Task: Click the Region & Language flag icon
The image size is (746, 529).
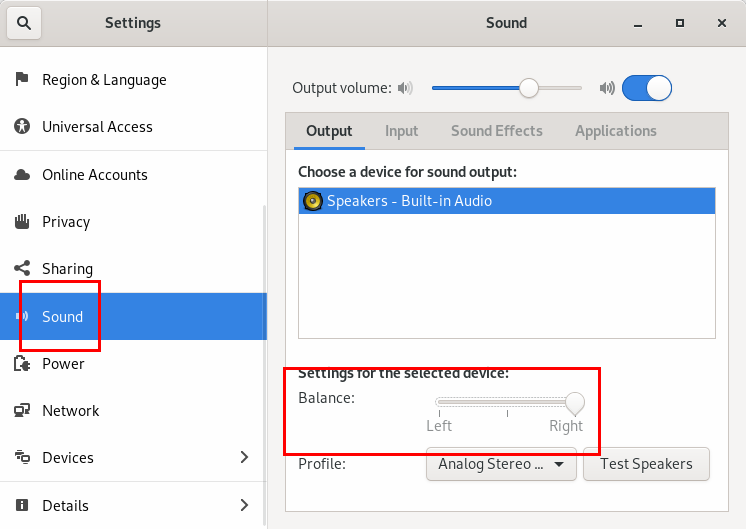Action: 22,80
